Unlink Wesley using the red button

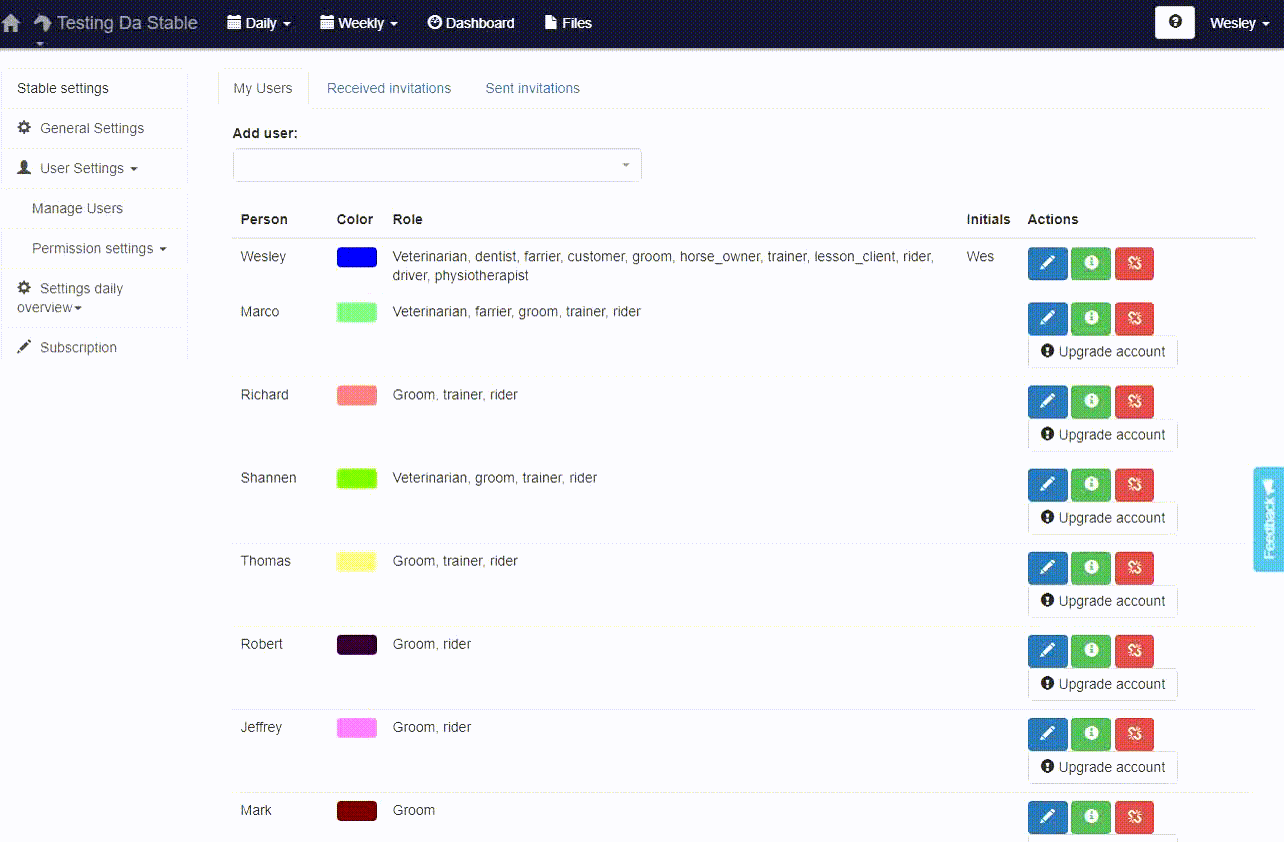point(1134,263)
